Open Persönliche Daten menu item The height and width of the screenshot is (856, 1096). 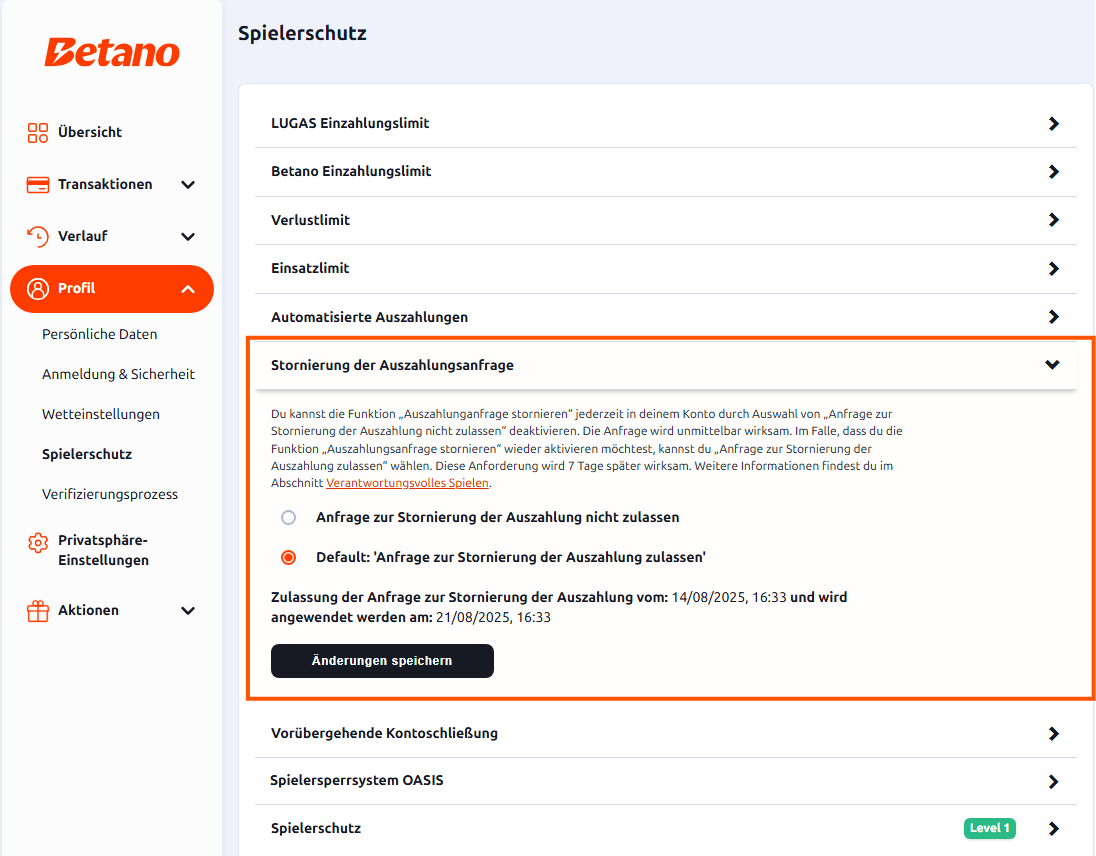coord(99,334)
